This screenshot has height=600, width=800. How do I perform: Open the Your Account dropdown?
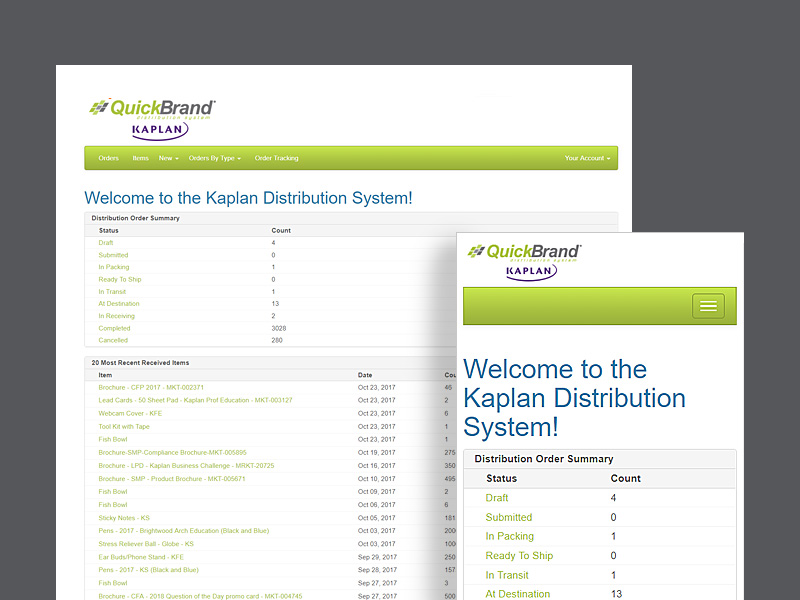(x=587, y=158)
